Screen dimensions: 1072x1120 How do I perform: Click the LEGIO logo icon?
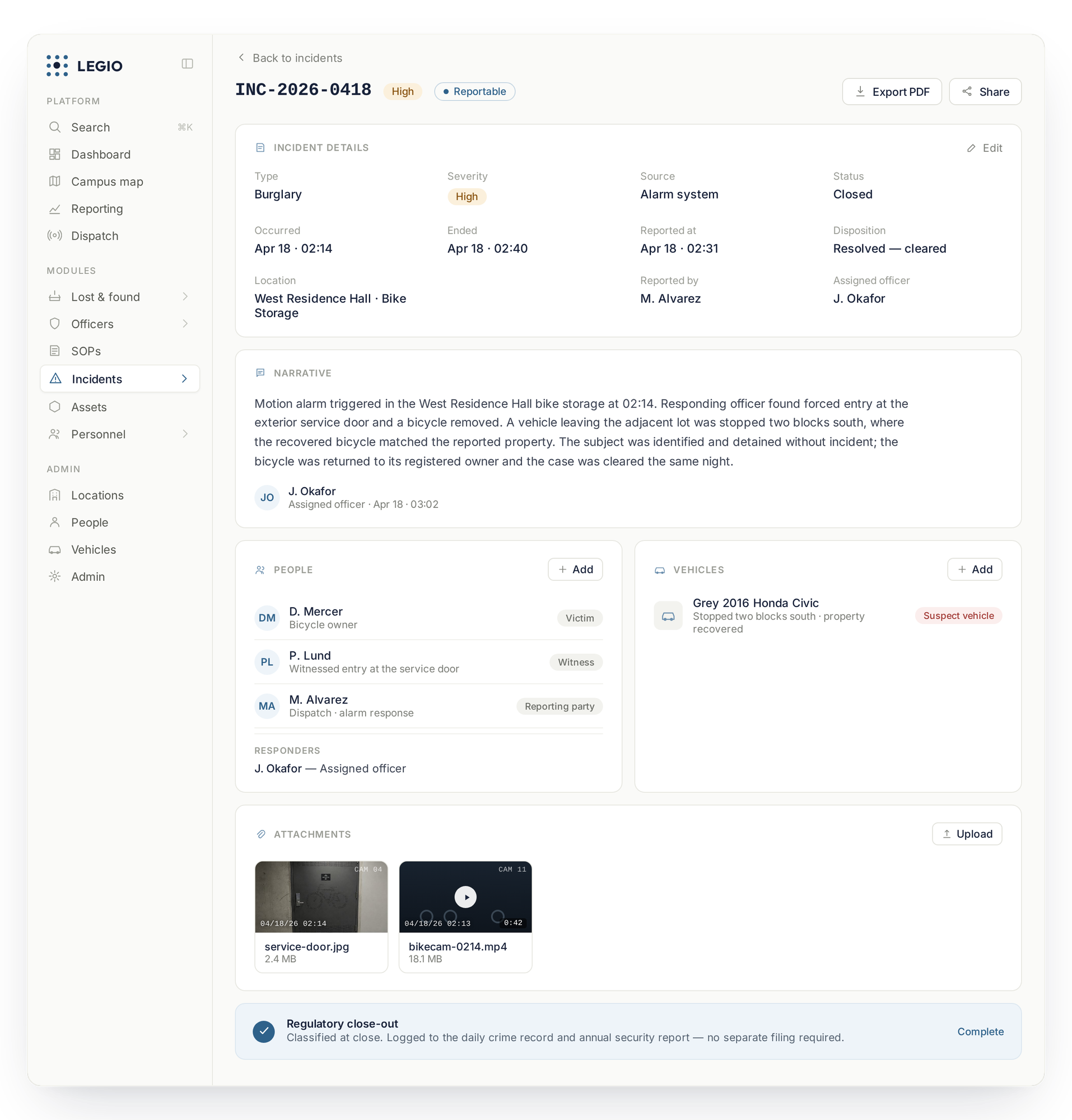click(57, 66)
